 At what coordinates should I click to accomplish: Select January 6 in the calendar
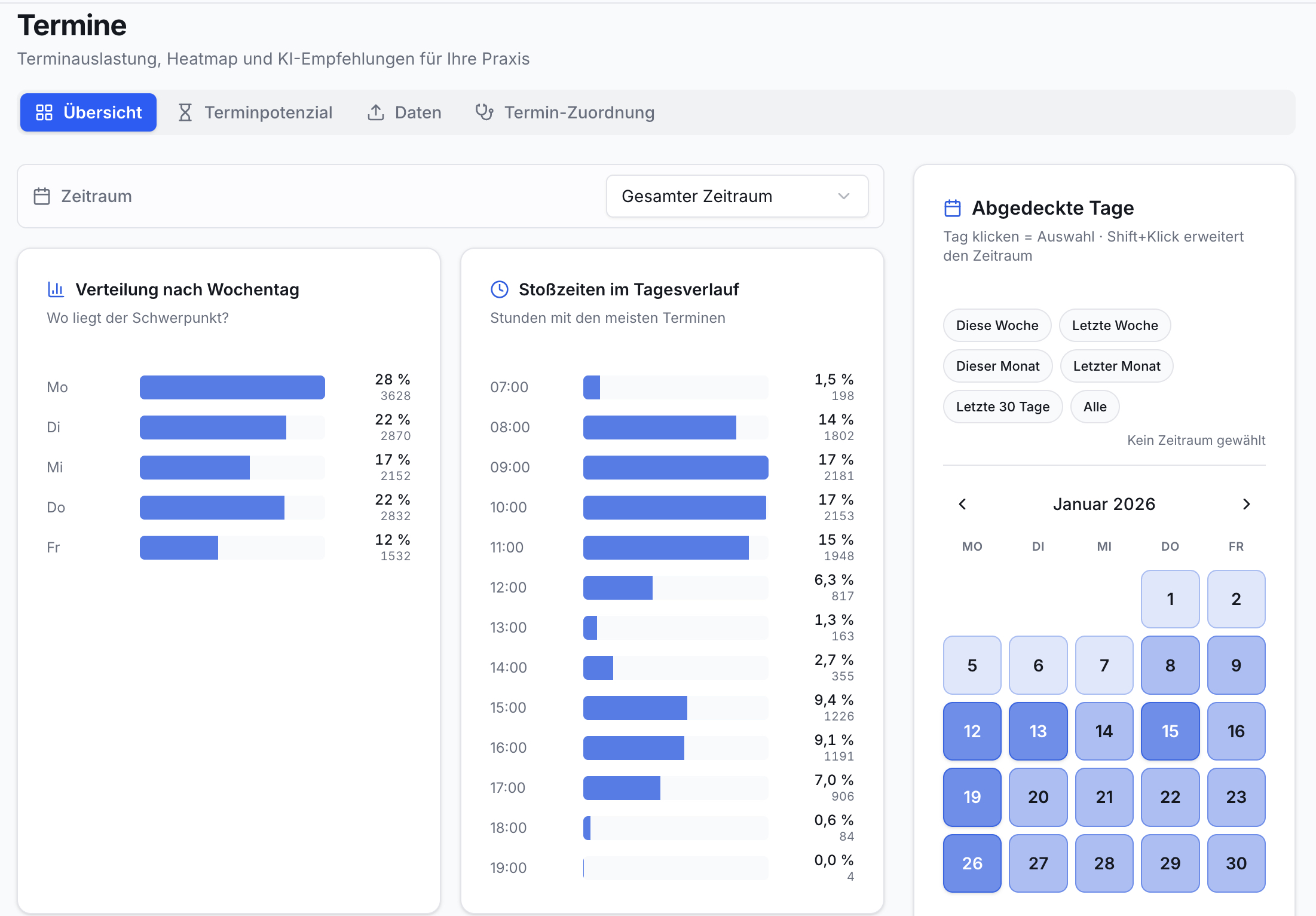click(x=1038, y=665)
